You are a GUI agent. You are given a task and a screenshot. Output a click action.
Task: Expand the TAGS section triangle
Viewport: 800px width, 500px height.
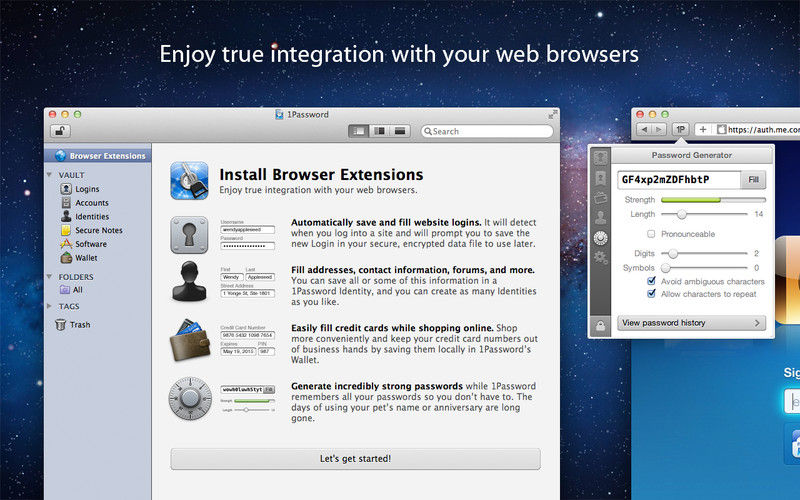point(49,306)
